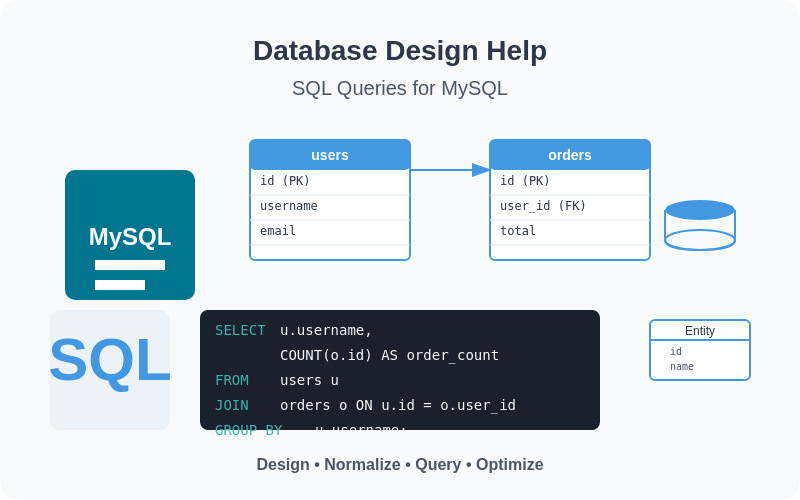Click the arrow linking users to orders
The width and height of the screenshot is (800, 500).
click(450, 170)
